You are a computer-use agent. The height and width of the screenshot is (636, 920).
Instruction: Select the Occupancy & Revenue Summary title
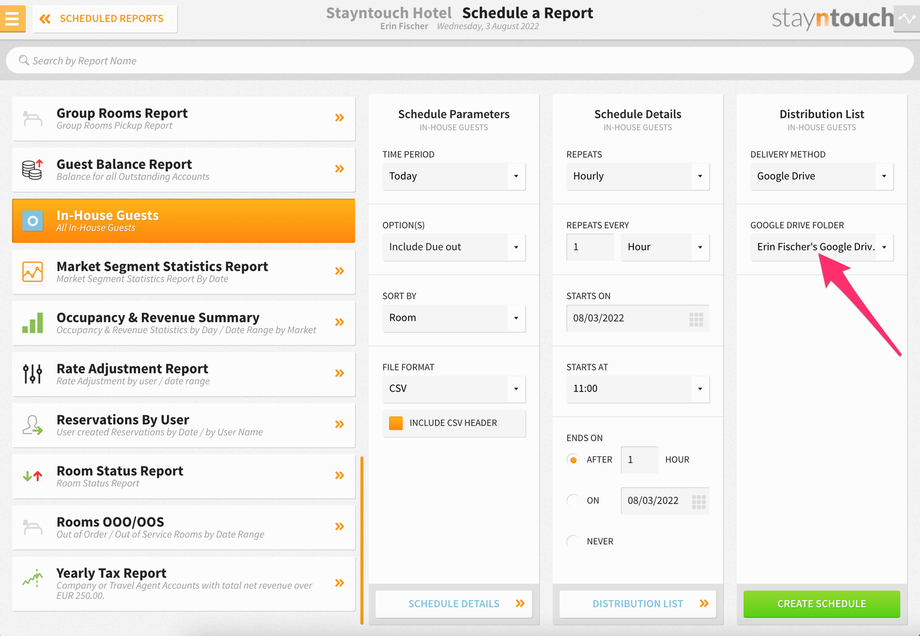point(158,317)
